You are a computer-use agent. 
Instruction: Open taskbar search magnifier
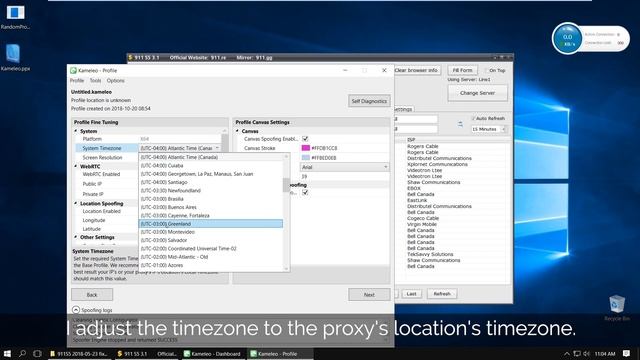click(22, 353)
